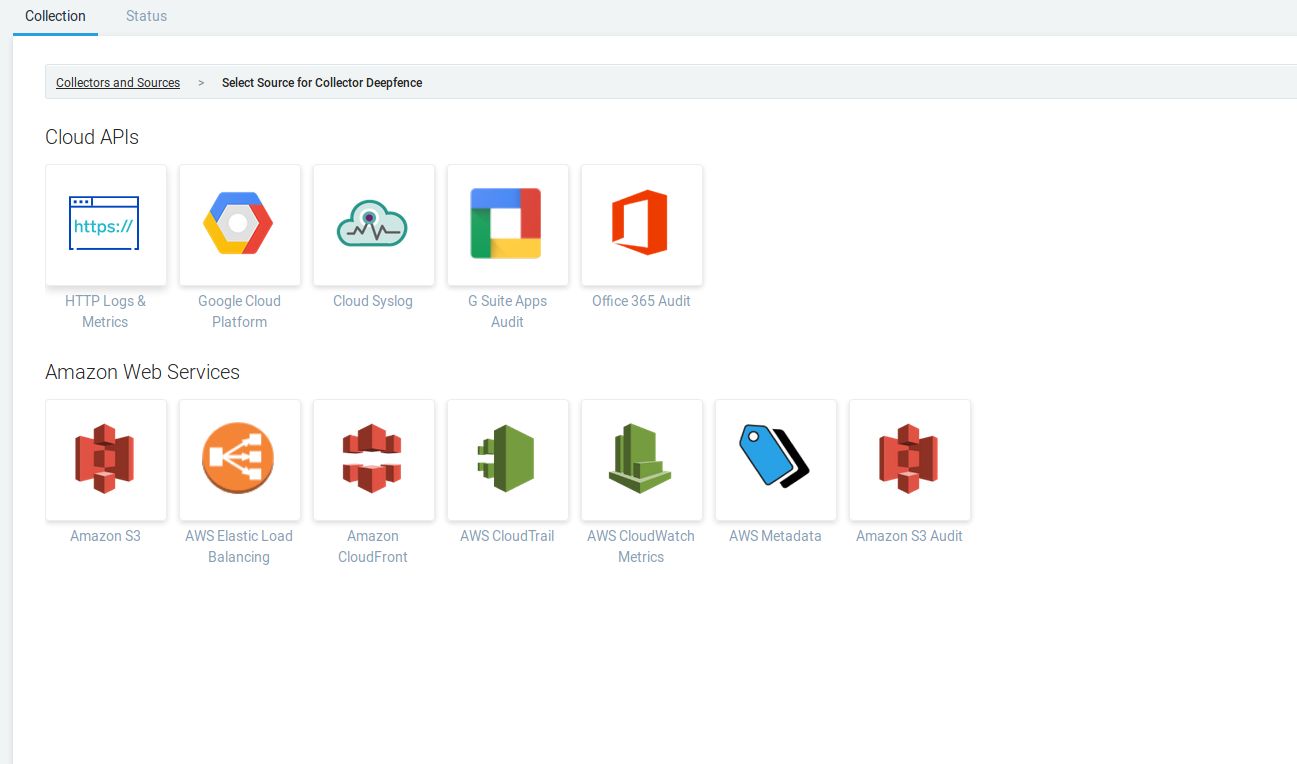The height and width of the screenshot is (764, 1297).
Task: Choose the Amazon CloudFront source icon
Action: (x=374, y=460)
